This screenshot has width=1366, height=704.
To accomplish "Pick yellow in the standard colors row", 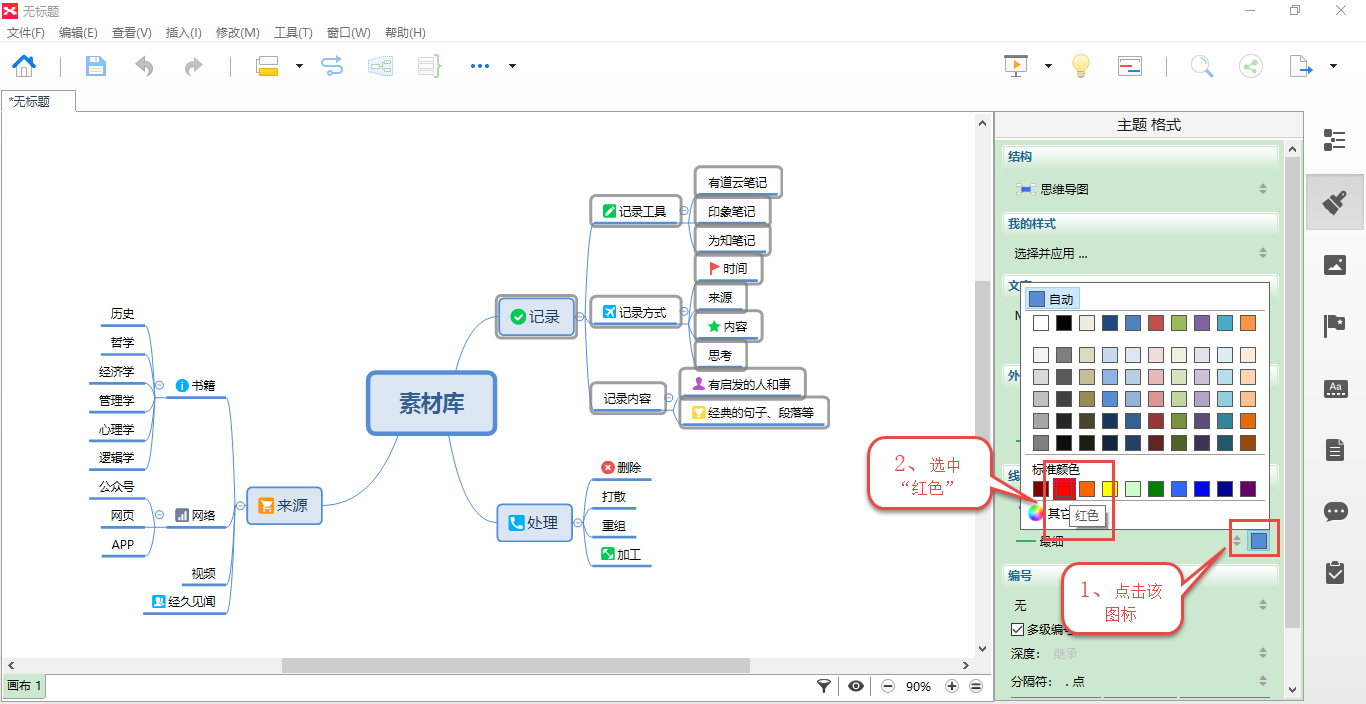I will click(x=1110, y=489).
